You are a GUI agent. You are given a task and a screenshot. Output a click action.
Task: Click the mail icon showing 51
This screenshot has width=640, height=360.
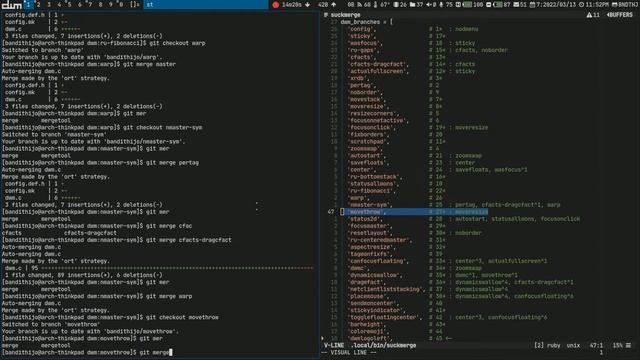516,5
